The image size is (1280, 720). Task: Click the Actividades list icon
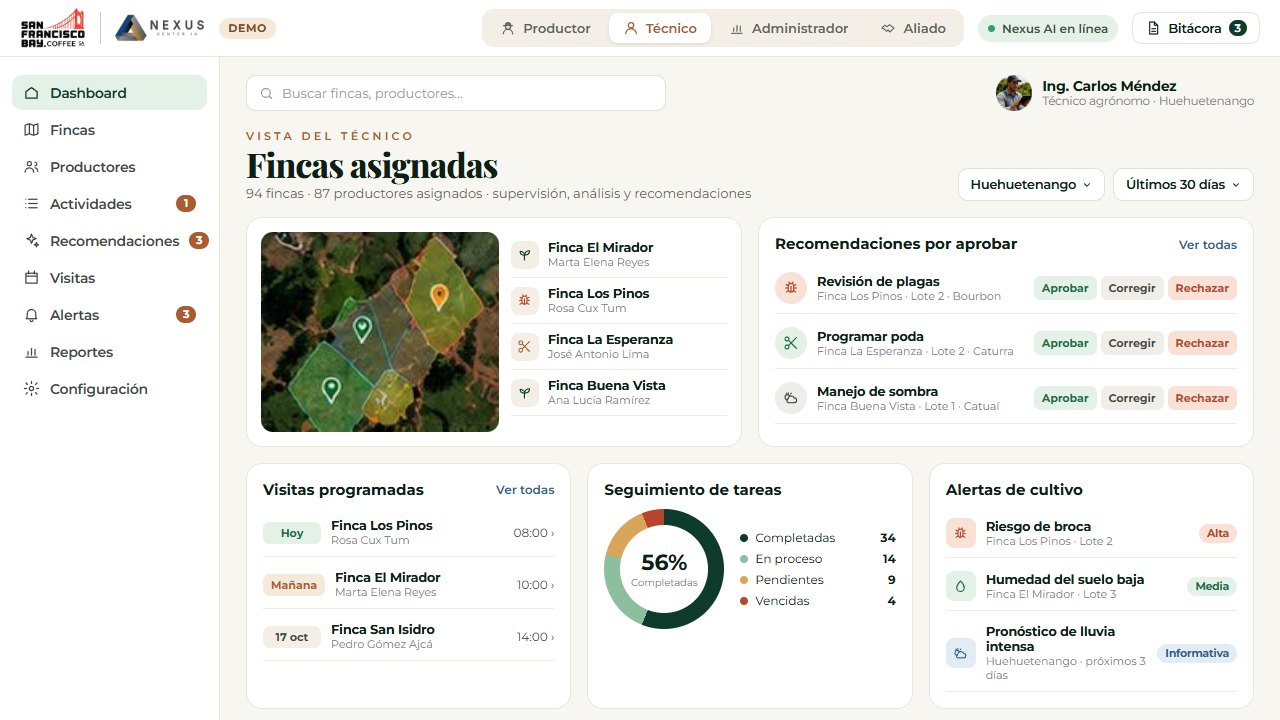click(x=31, y=204)
